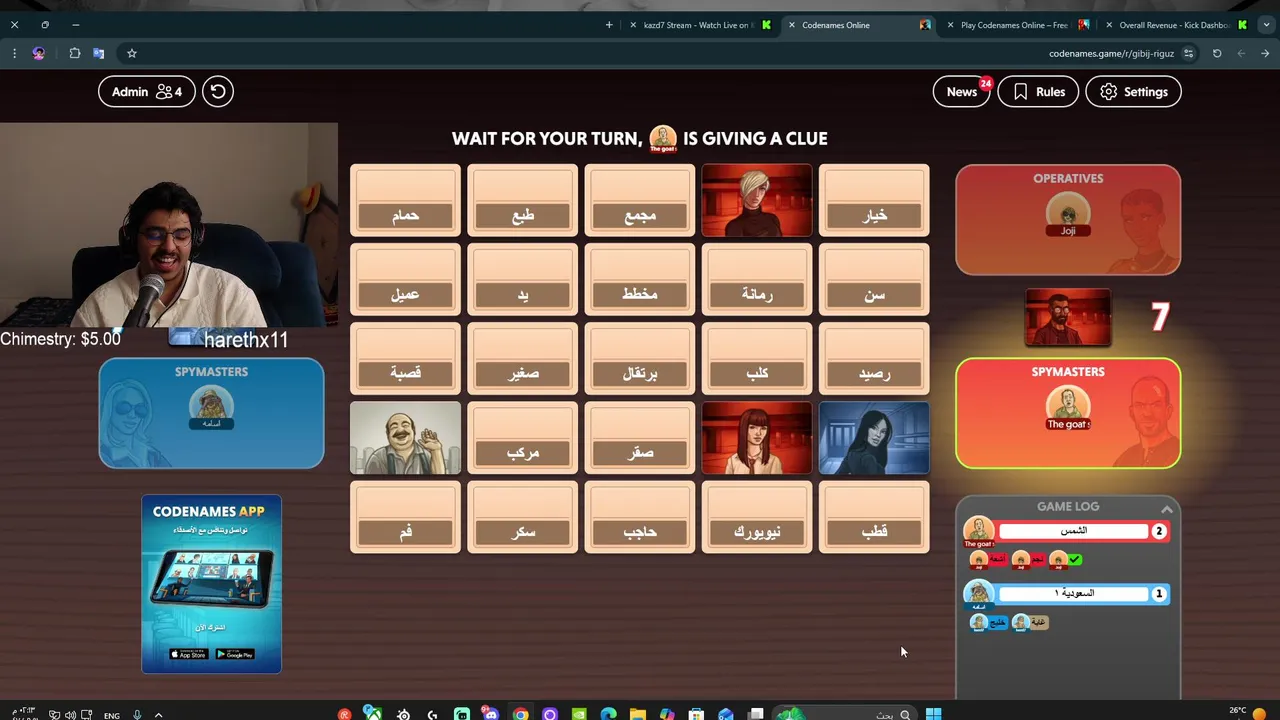Close the kazd7 Stream tab
Screen dimensions: 1280x720
pos(633,25)
